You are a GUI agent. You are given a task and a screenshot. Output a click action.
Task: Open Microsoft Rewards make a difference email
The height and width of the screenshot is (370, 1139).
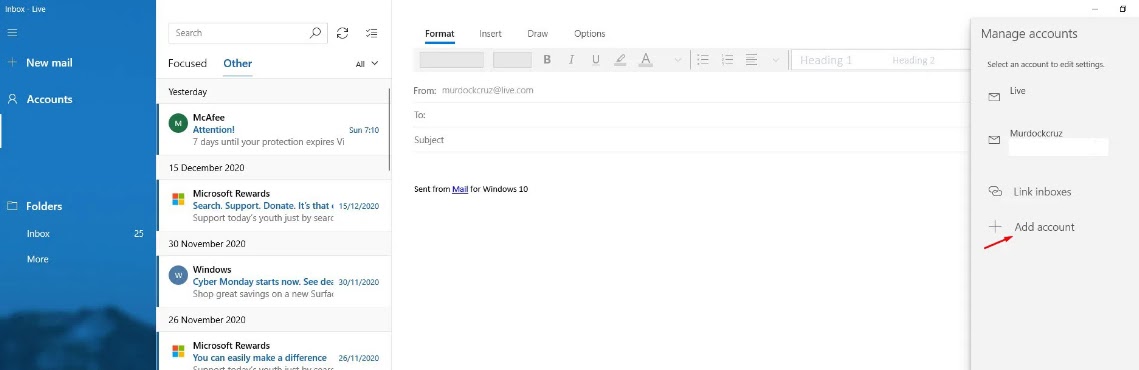click(274, 351)
